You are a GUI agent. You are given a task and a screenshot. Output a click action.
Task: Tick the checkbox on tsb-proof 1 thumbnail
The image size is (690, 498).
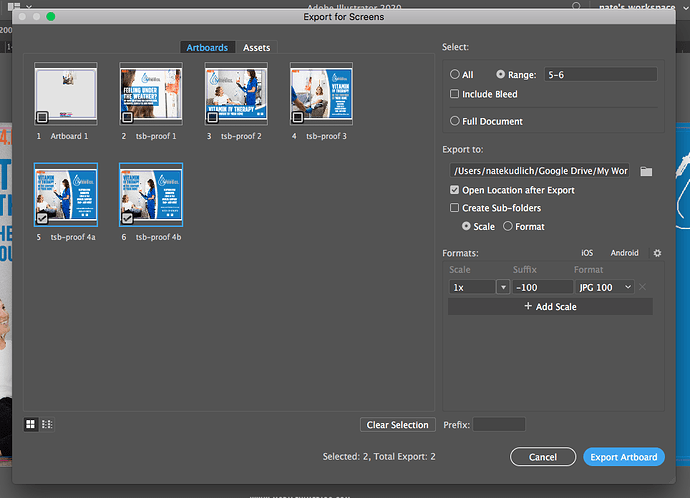[127, 117]
